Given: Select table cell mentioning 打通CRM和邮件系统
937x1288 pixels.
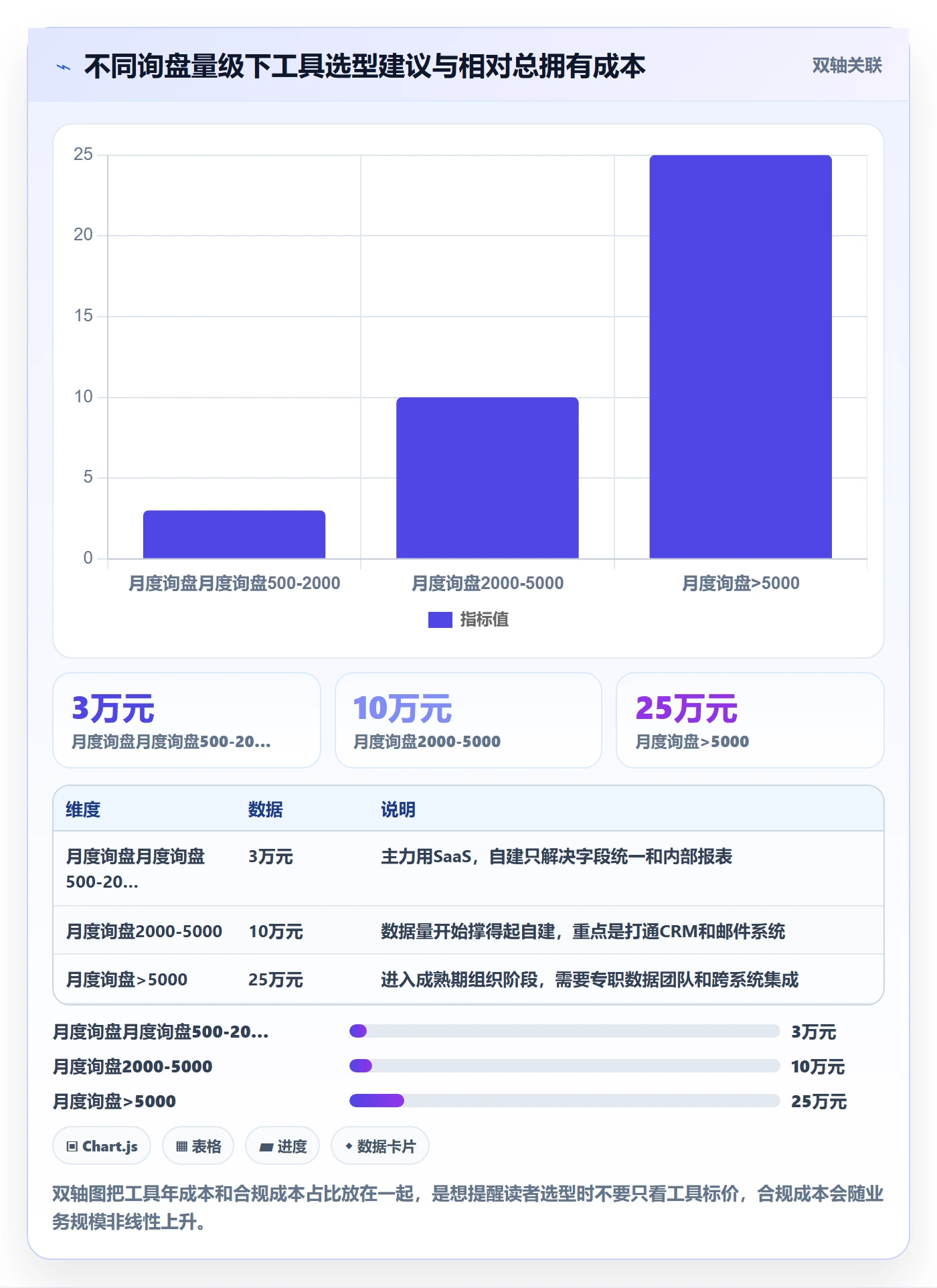Looking at the screenshot, I should 583,931.
